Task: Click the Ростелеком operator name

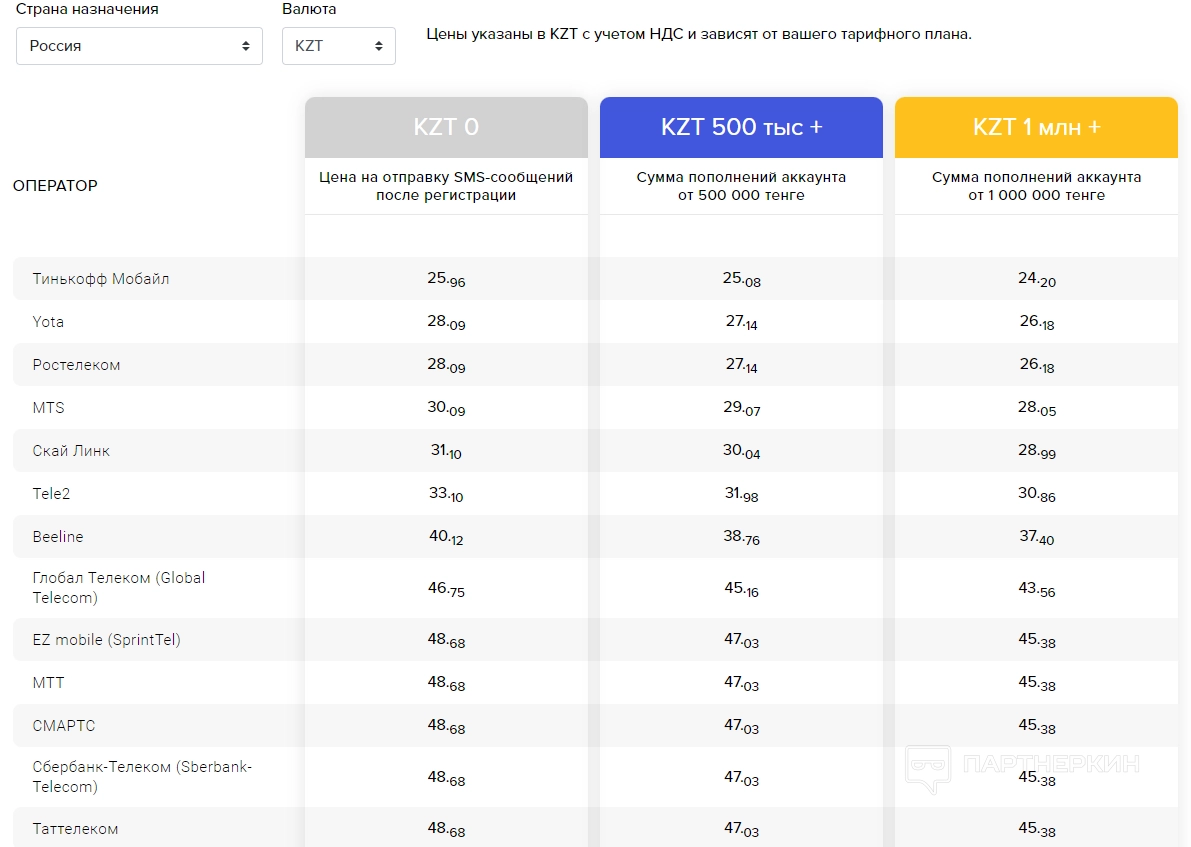Action: click(x=76, y=365)
